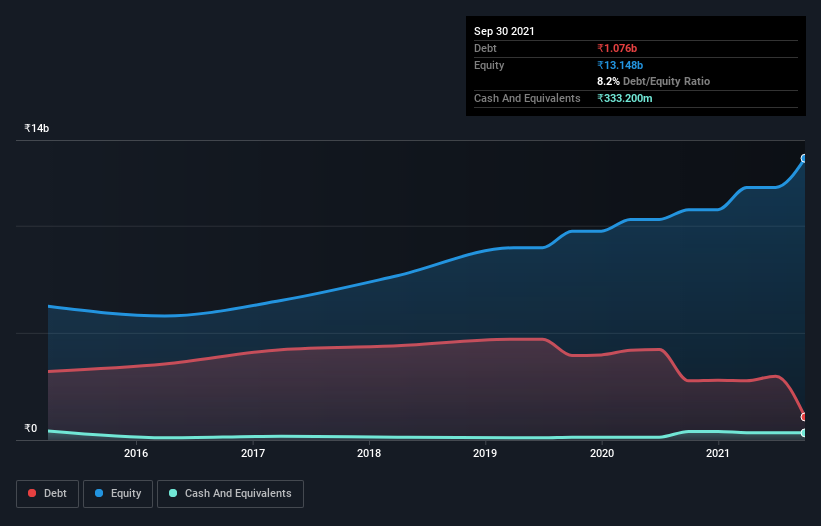This screenshot has width=821, height=526.
Task: Select the Equity data point marker at line end
Action: 804,159
